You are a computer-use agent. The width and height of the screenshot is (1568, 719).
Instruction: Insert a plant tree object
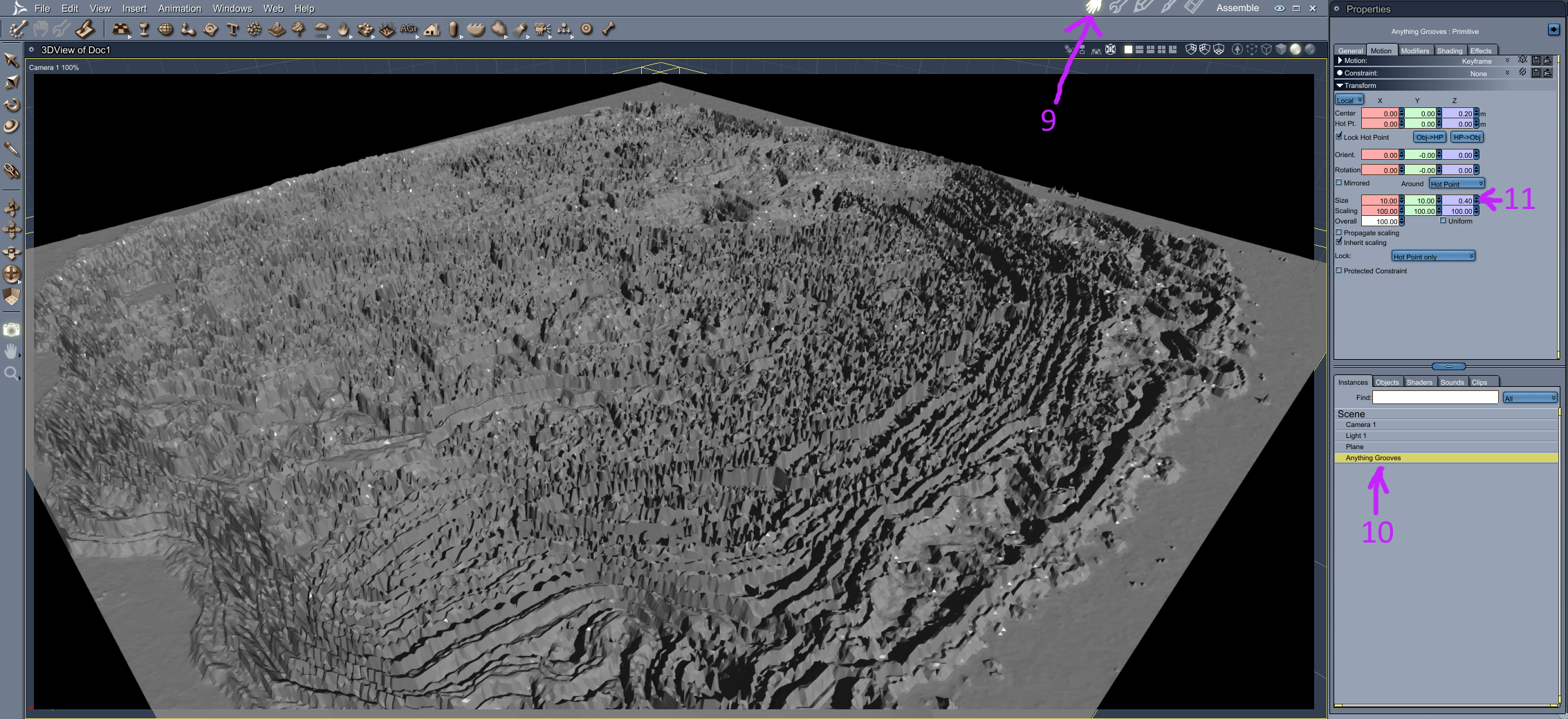click(x=298, y=29)
